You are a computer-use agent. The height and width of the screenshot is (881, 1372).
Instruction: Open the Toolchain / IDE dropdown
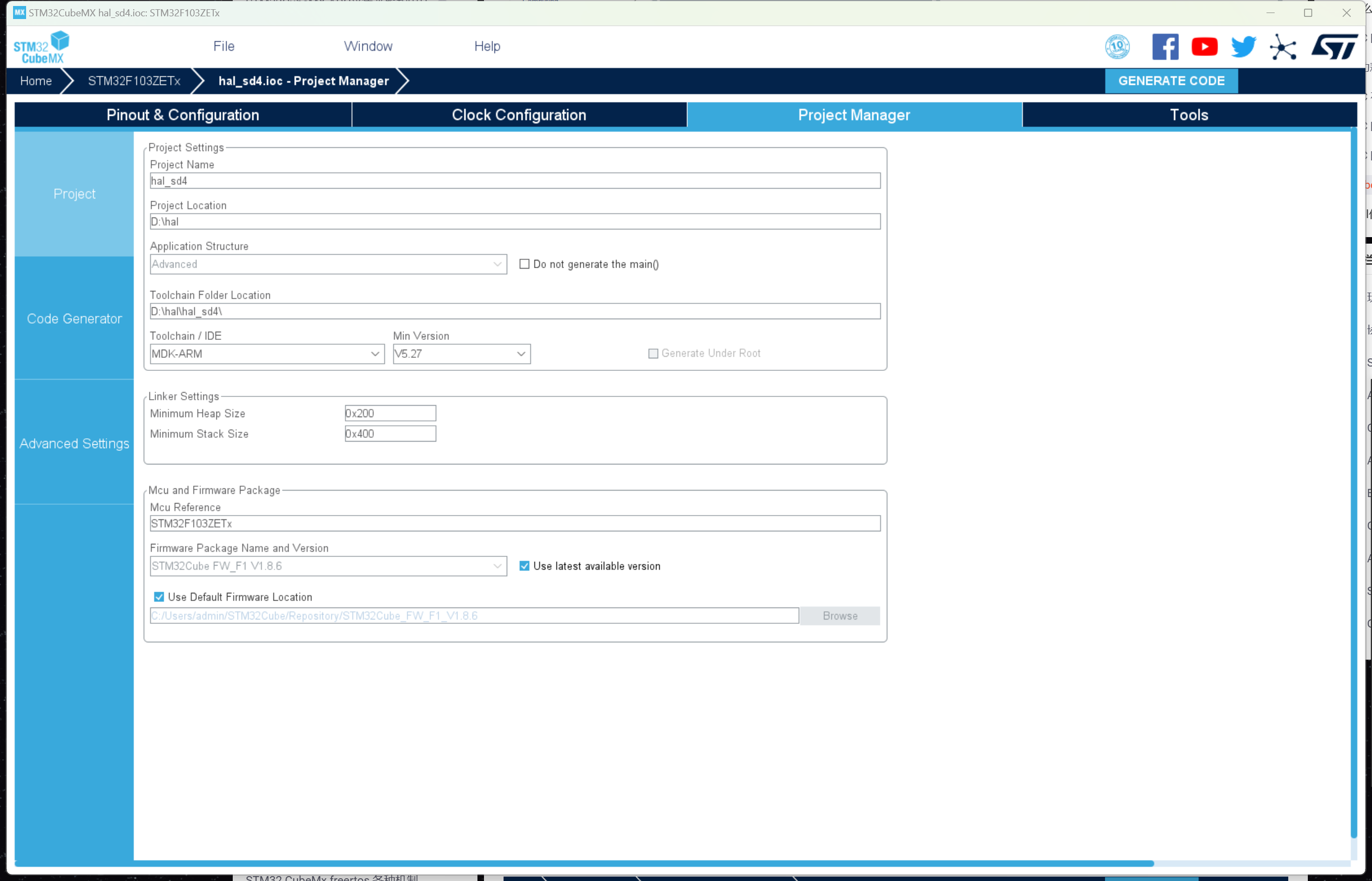[267, 353]
